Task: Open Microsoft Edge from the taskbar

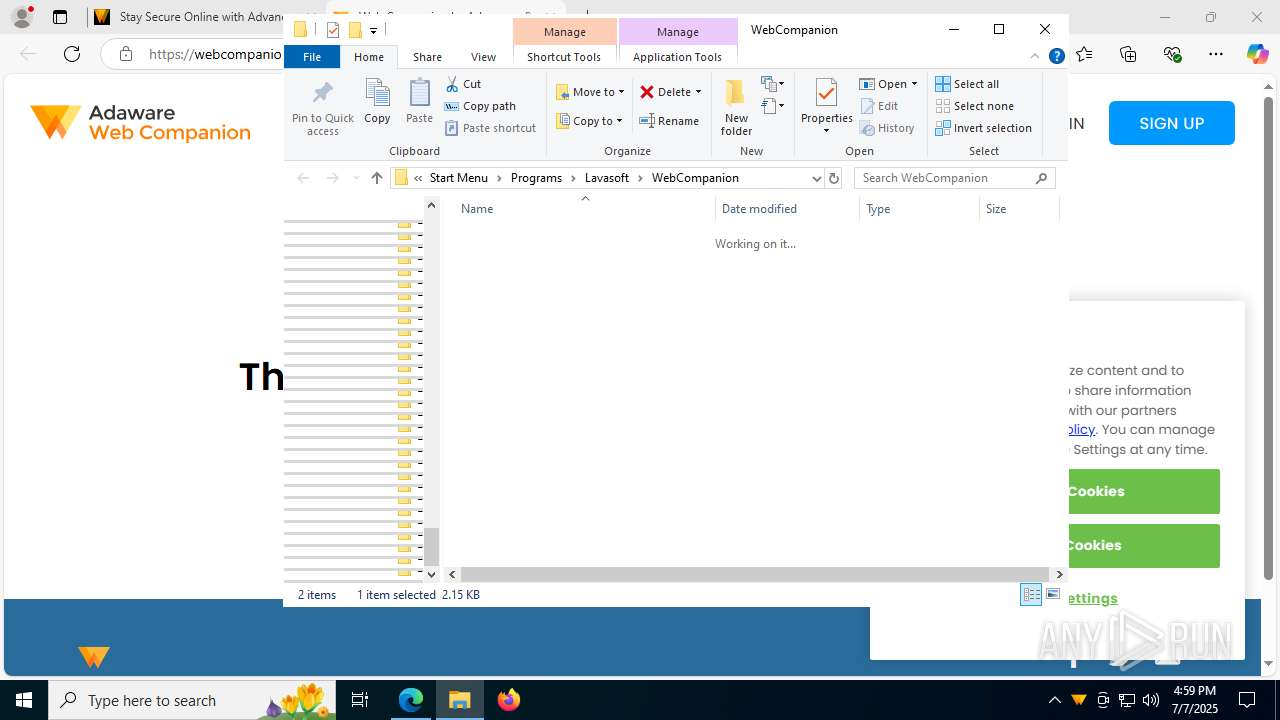Action: (x=411, y=700)
